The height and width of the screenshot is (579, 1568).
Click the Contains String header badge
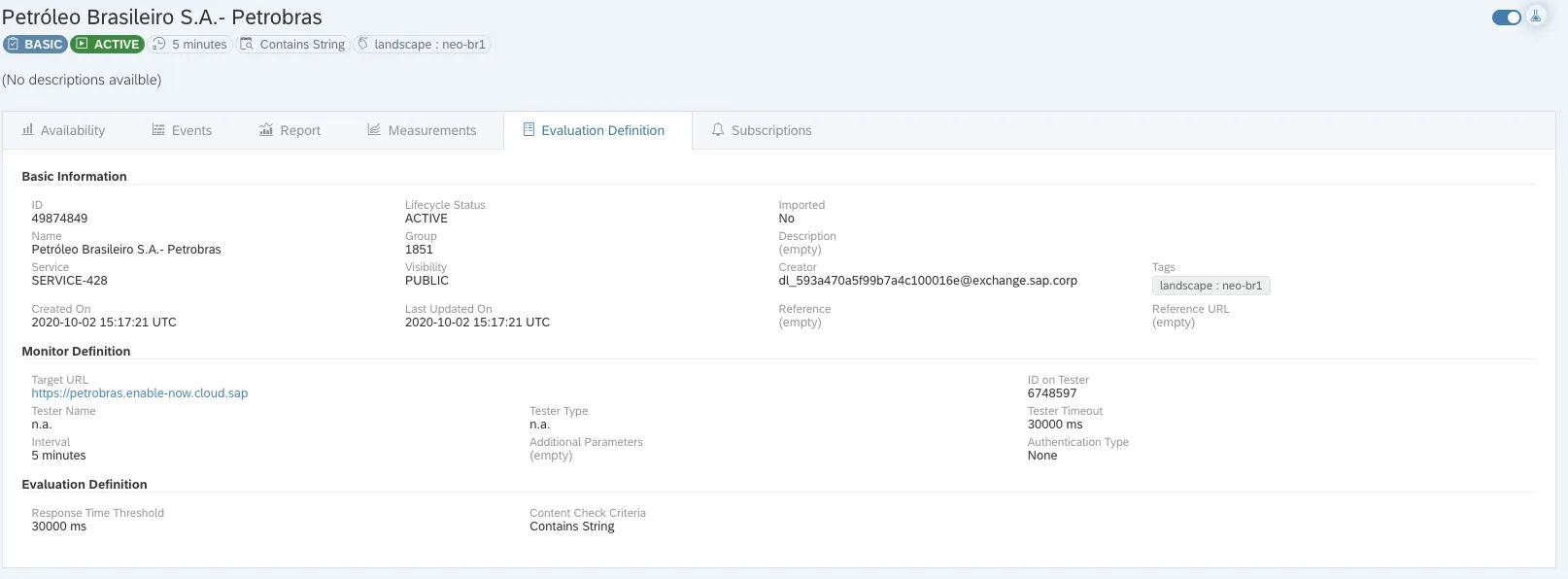point(292,44)
